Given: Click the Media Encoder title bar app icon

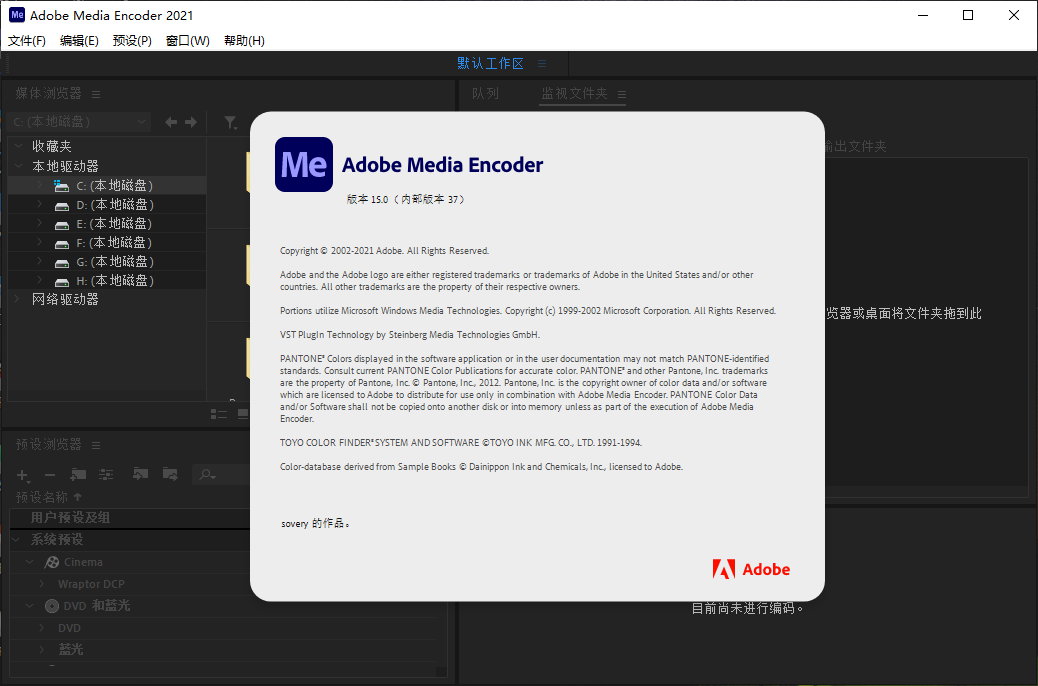Looking at the screenshot, I should point(17,15).
